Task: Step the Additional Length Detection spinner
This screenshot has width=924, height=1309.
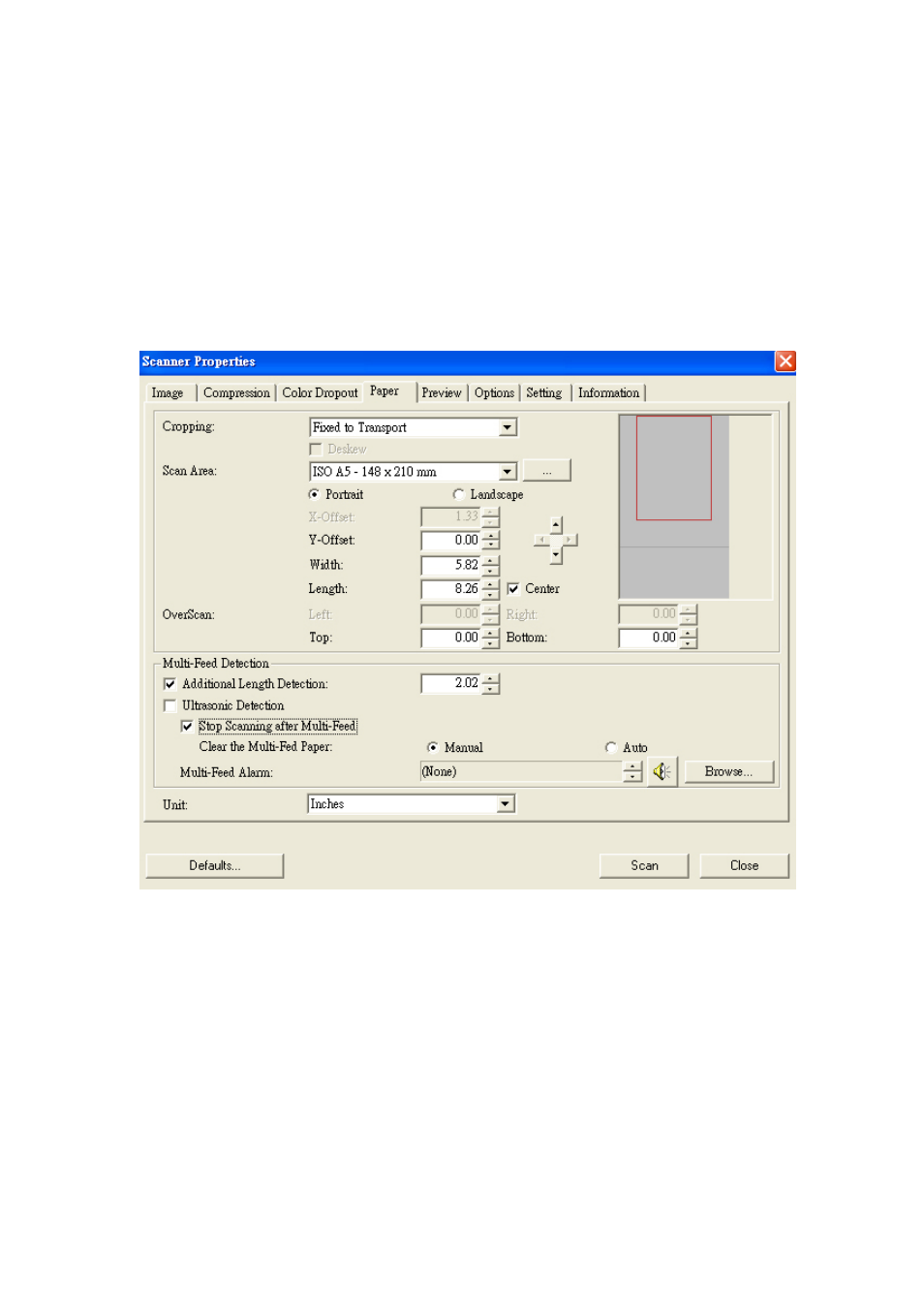Action: 491,684
